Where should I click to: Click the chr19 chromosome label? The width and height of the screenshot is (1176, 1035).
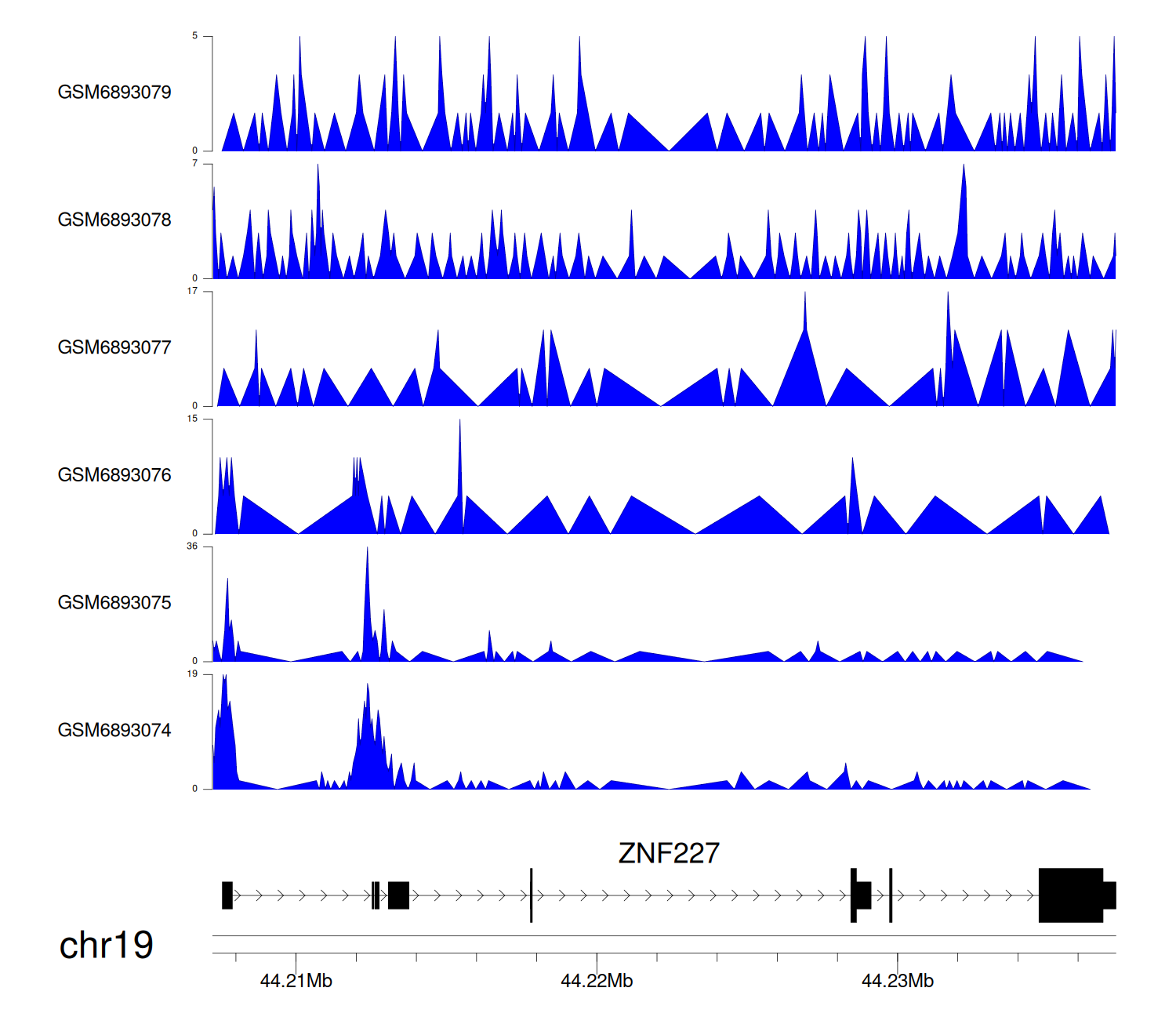point(107,946)
